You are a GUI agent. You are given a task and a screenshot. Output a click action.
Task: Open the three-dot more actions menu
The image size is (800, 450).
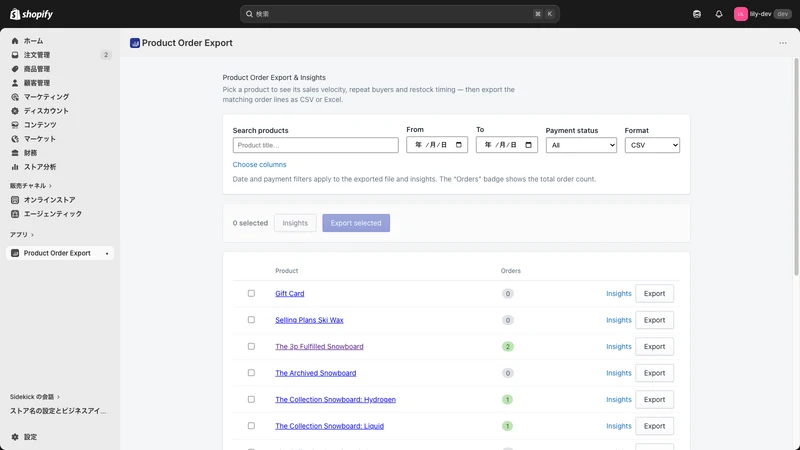783,43
